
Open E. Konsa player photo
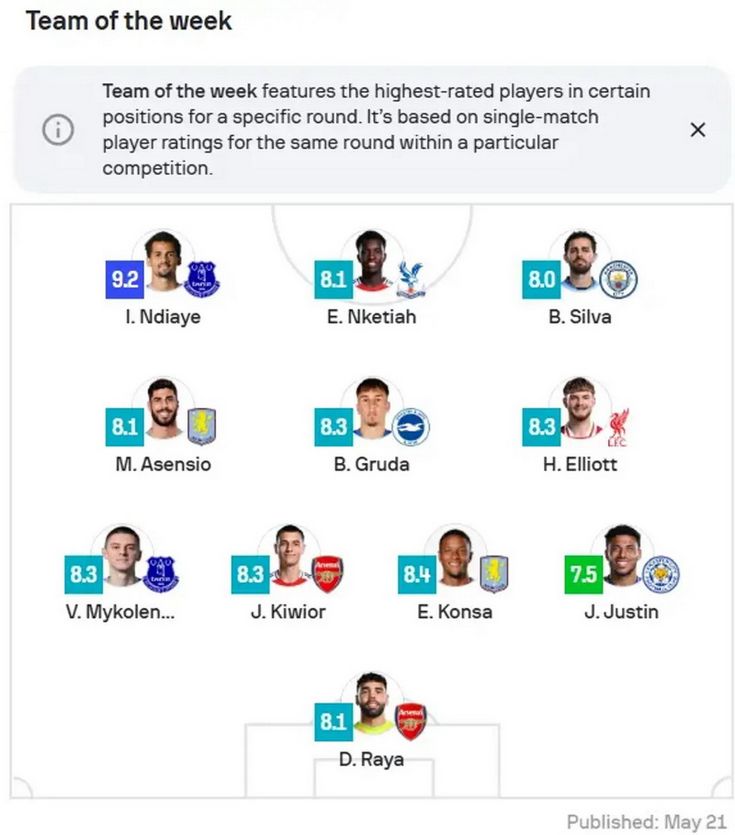coord(455,556)
